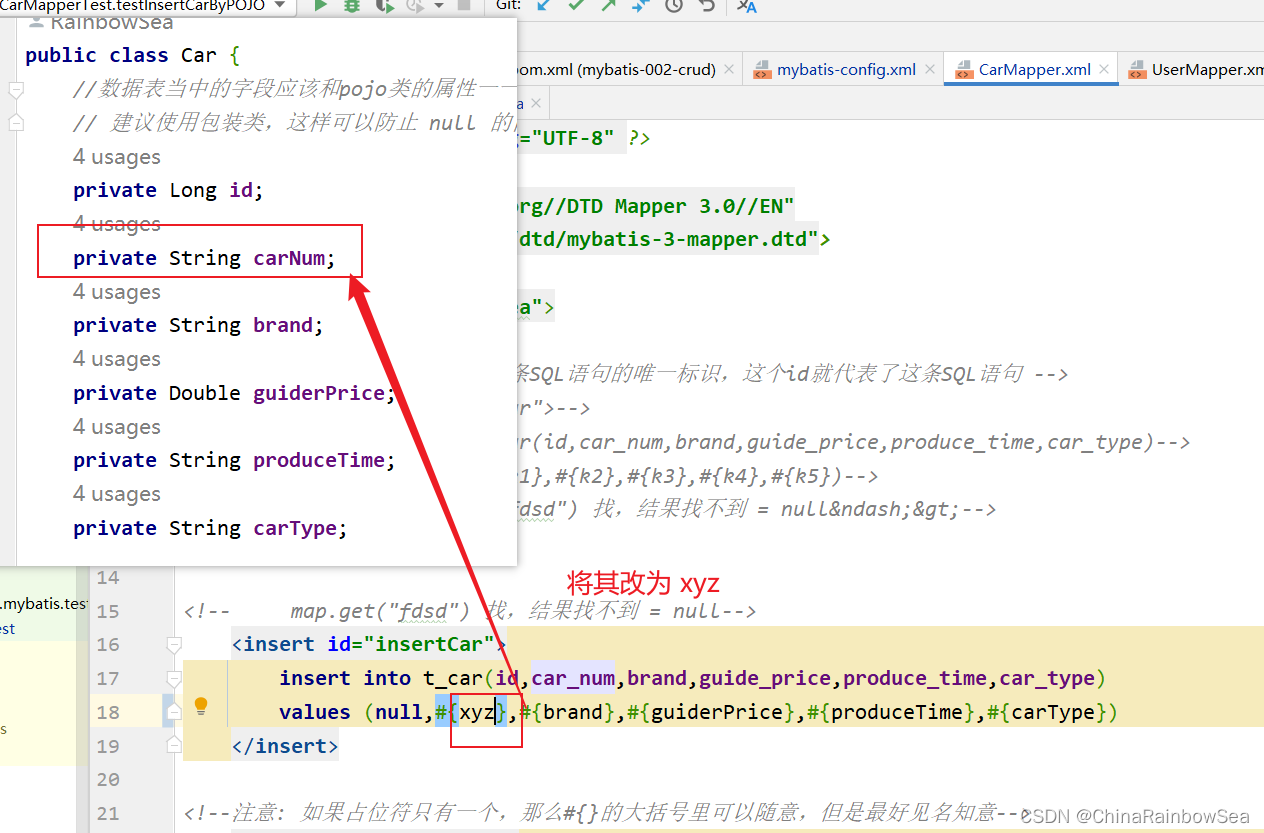Click the 'private Double guiderPrice;' line
The height and width of the screenshot is (833, 1264).
[x=235, y=393]
